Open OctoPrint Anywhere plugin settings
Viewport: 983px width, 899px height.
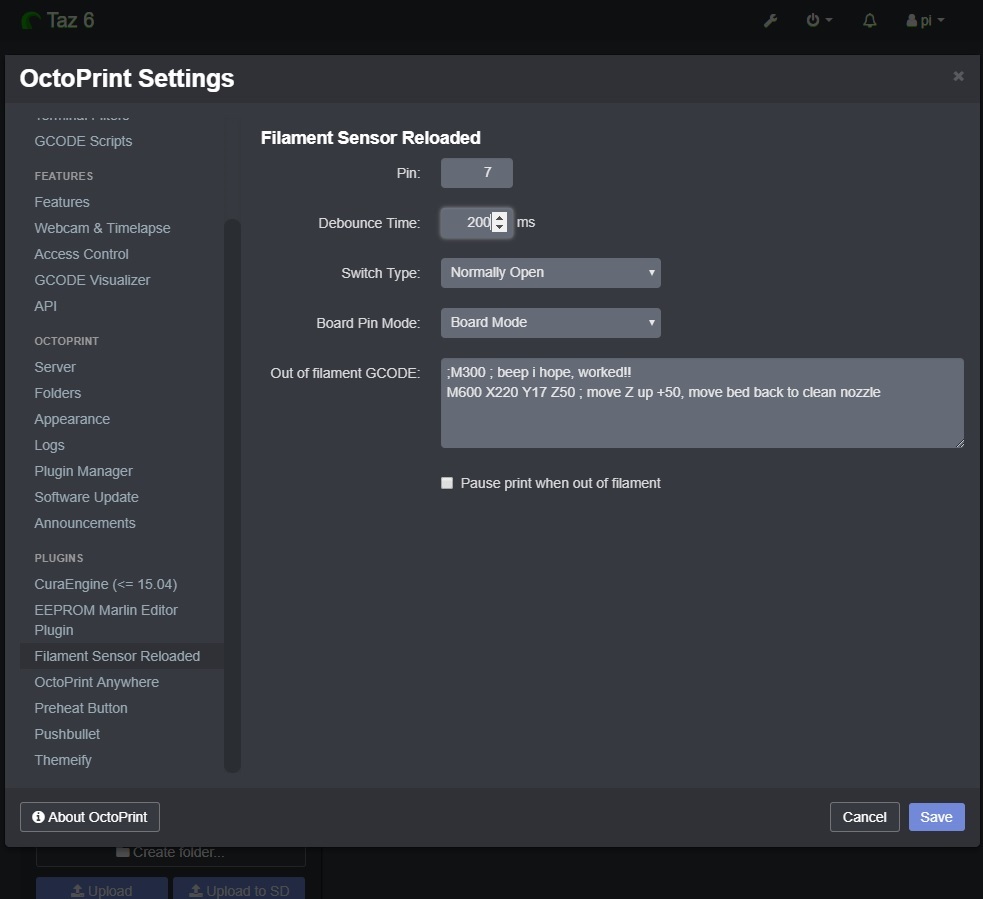pyautogui.click(x=97, y=682)
